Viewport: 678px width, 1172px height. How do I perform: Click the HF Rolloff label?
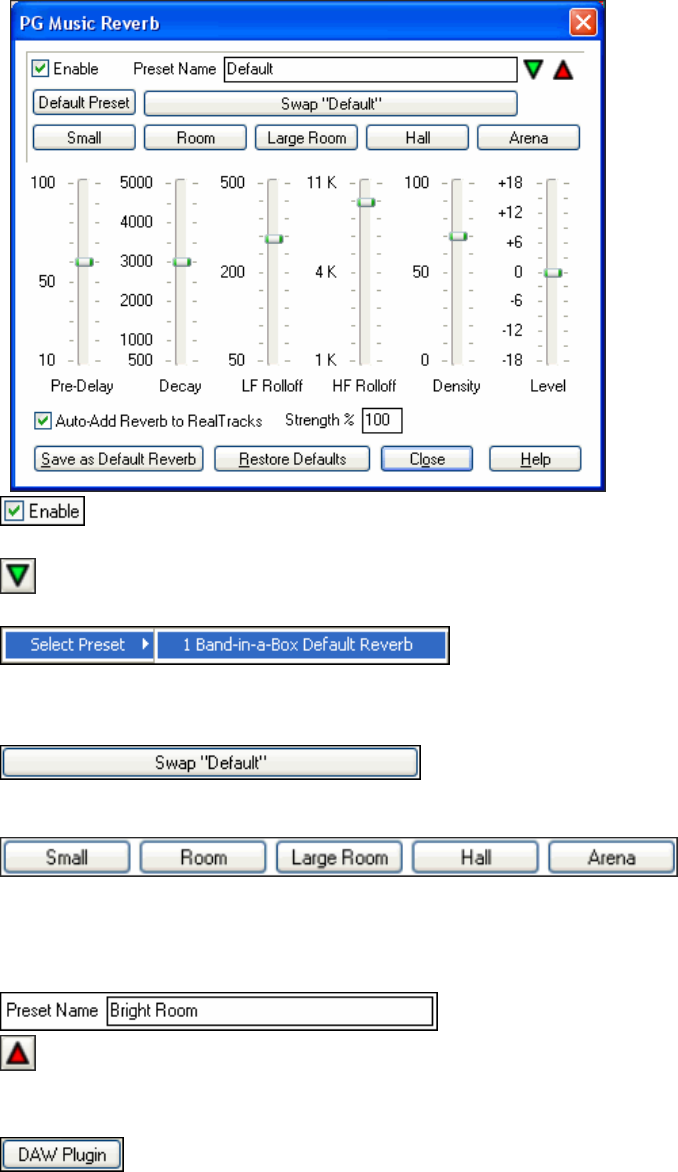coord(364,386)
